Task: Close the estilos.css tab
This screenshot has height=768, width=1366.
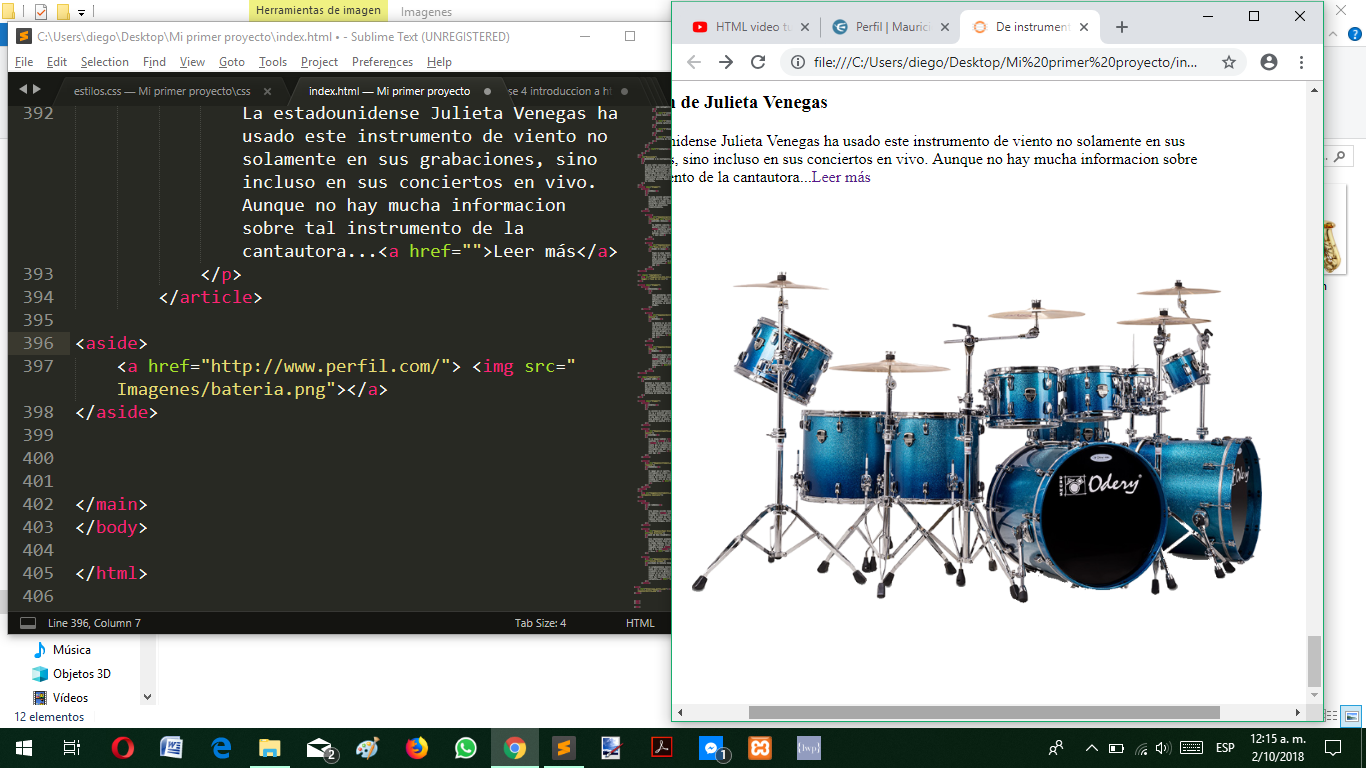Action: tap(267, 91)
